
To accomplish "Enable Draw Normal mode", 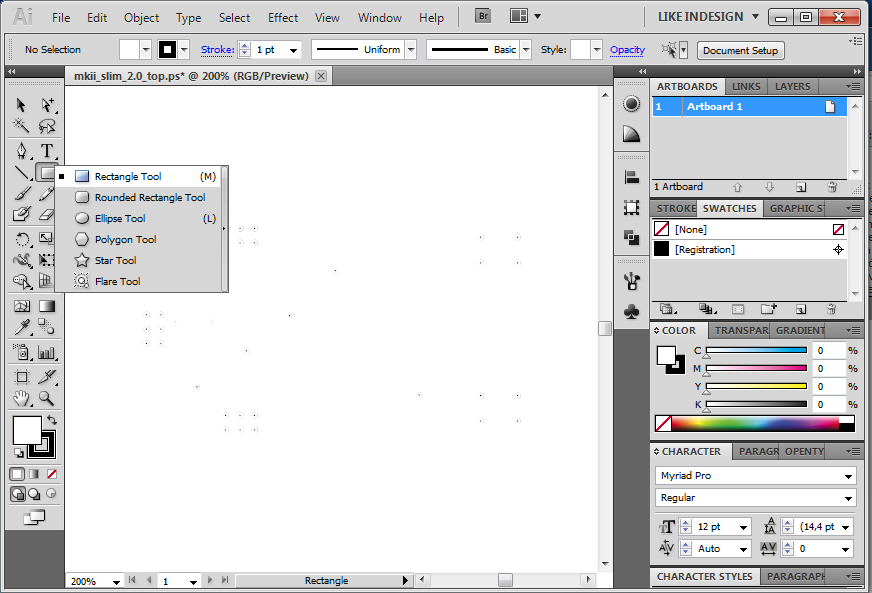I will (18, 493).
